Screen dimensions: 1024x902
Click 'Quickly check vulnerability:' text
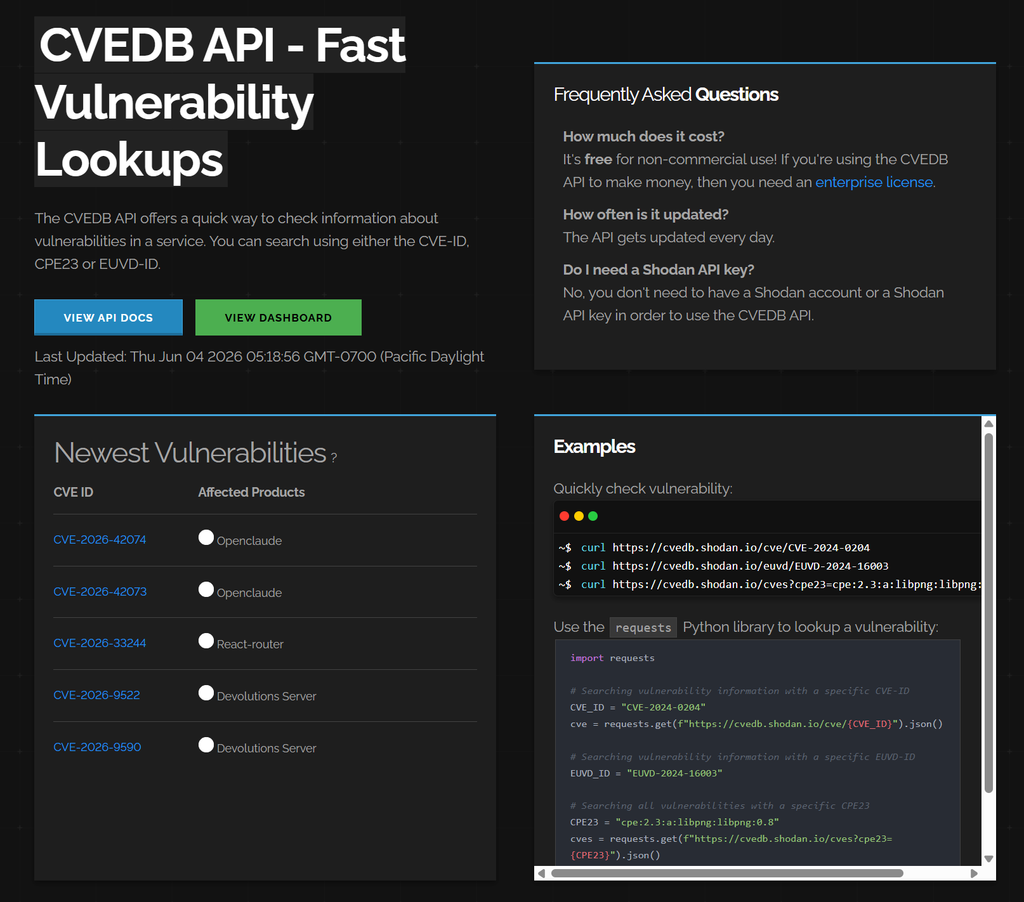(x=643, y=489)
